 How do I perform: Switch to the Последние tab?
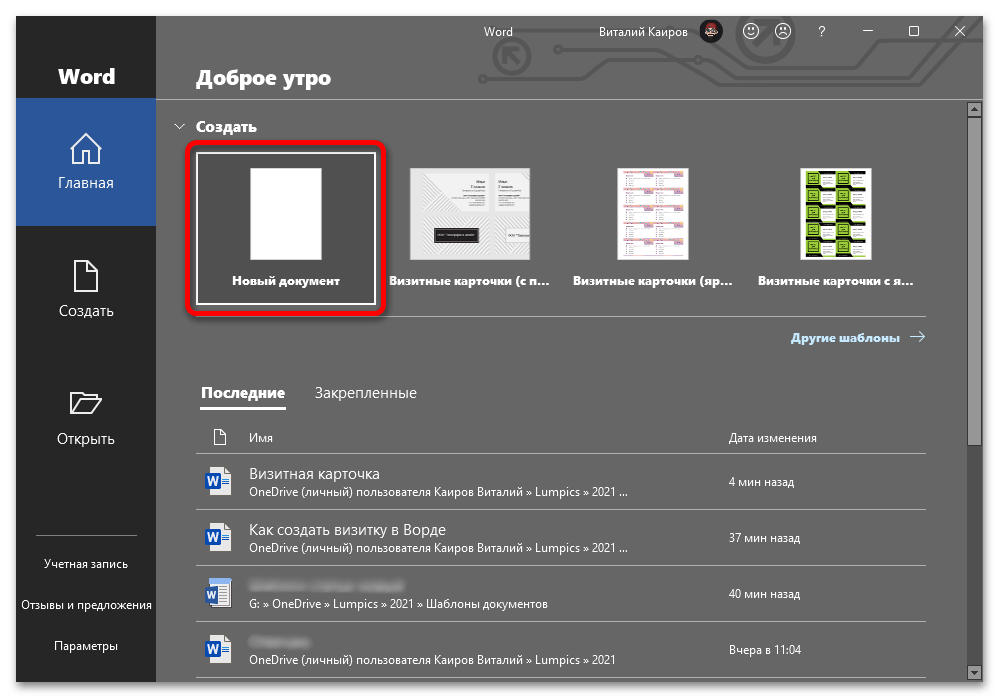[x=243, y=393]
